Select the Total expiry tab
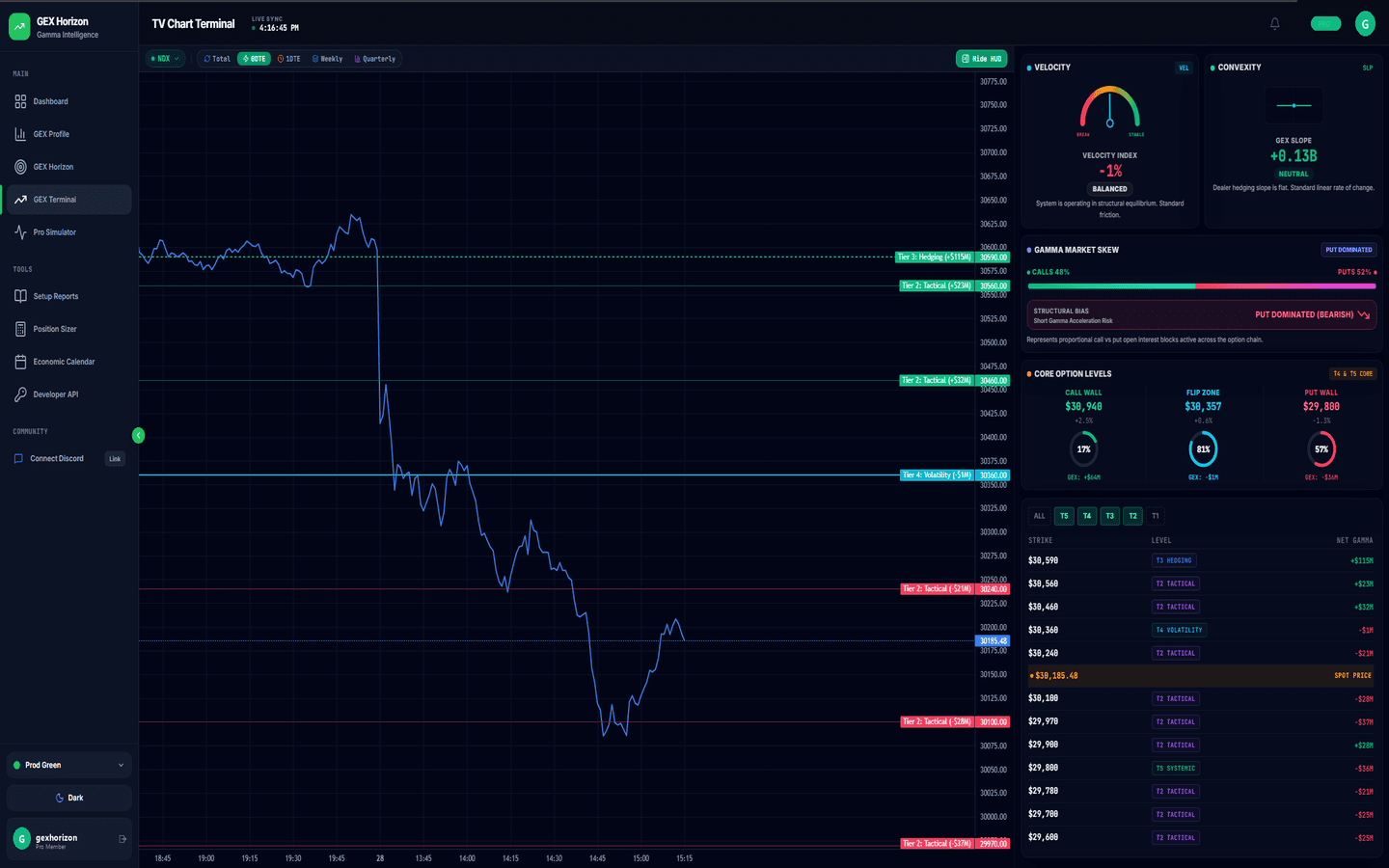The image size is (1389, 868). point(217,59)
